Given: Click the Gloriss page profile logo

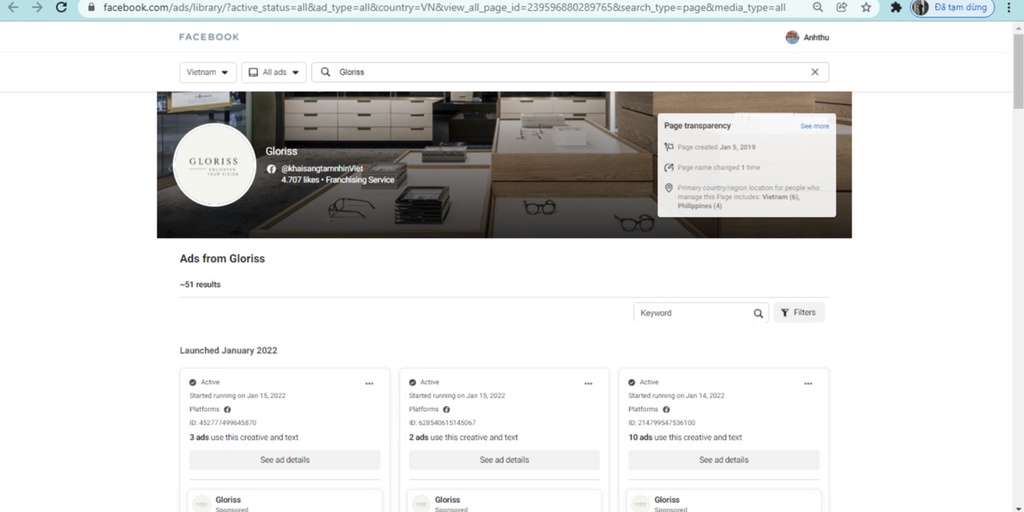Looking at the screenshot, I should [x=215, y=165].
